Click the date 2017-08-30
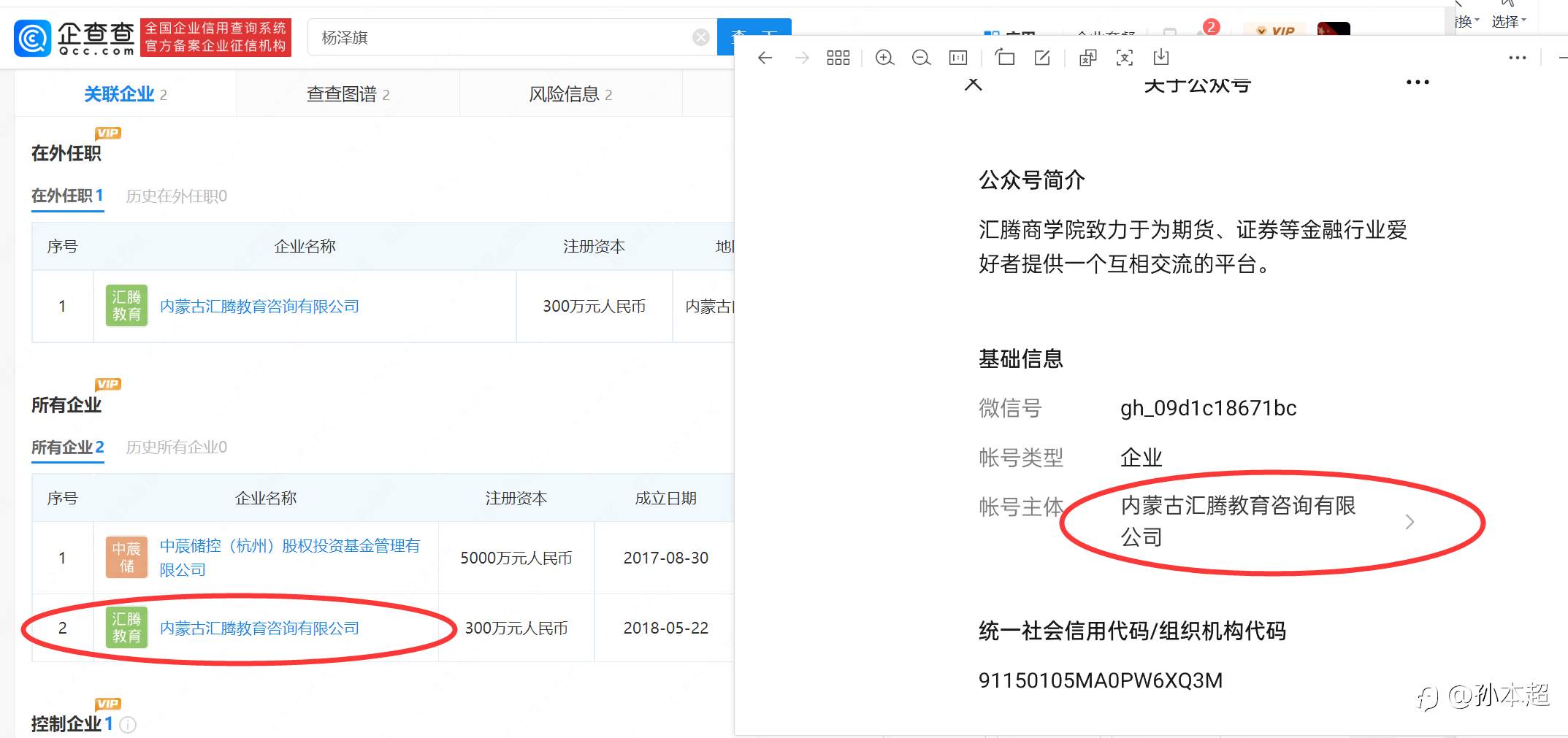 (665, 558)
